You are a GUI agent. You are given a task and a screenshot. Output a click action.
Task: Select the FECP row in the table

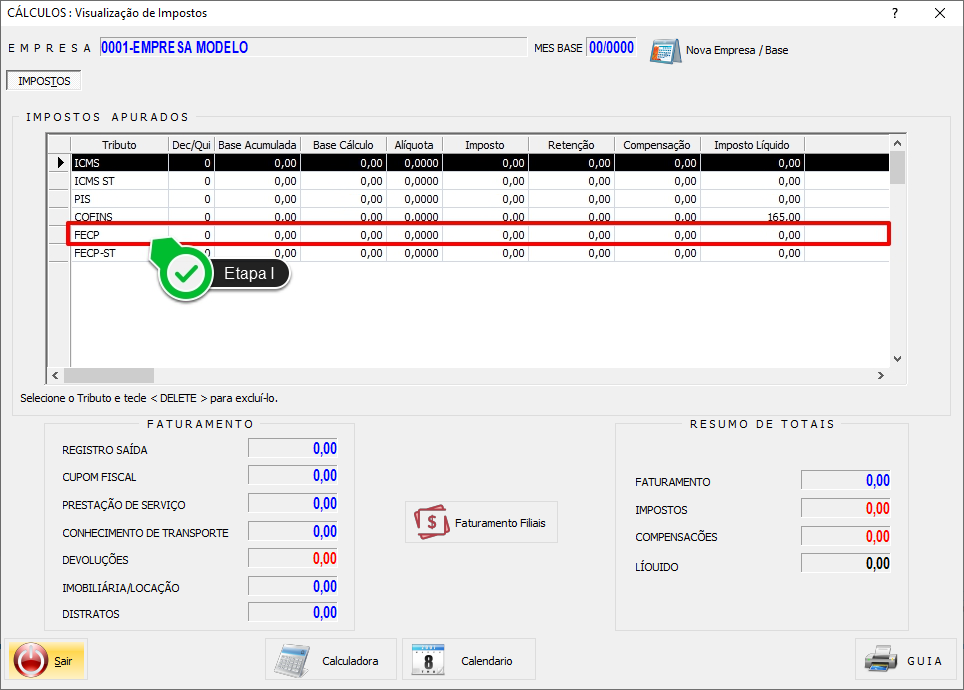[118, 235]
